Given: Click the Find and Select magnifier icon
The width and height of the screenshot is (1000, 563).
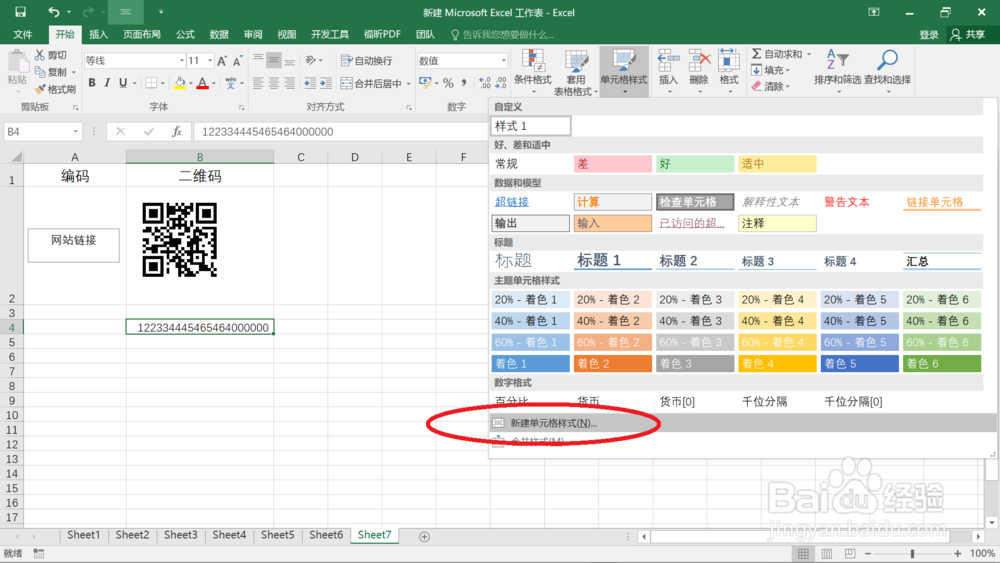Looking at the screenshot, I should 887,61.
